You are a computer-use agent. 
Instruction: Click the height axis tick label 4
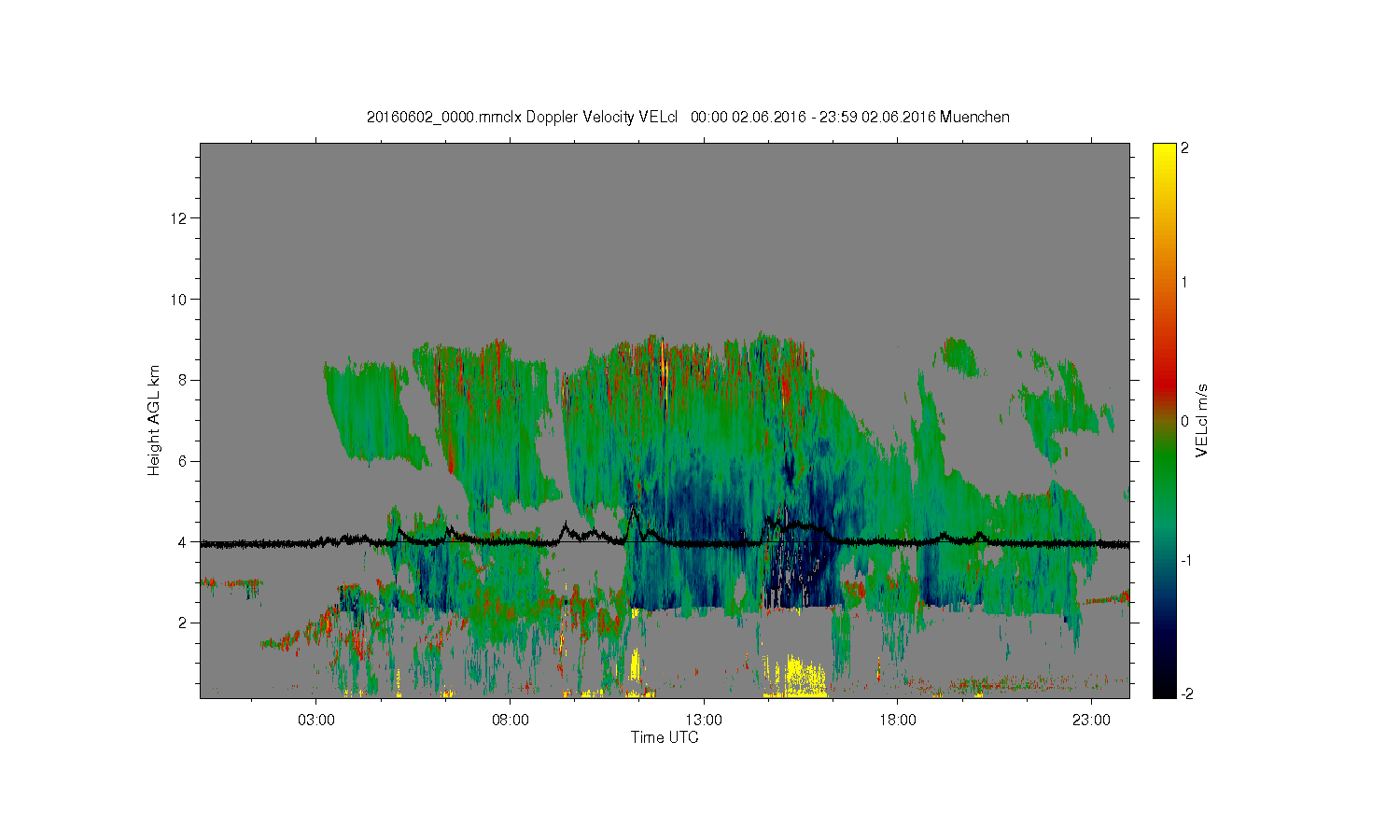click(185, 542)
